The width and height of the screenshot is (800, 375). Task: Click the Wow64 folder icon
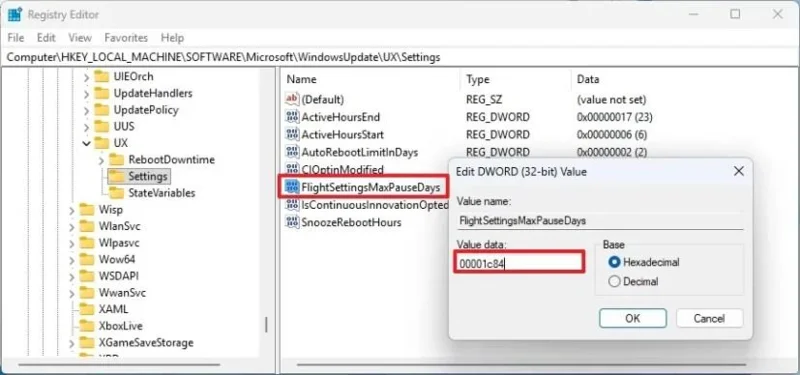[87, 259]
